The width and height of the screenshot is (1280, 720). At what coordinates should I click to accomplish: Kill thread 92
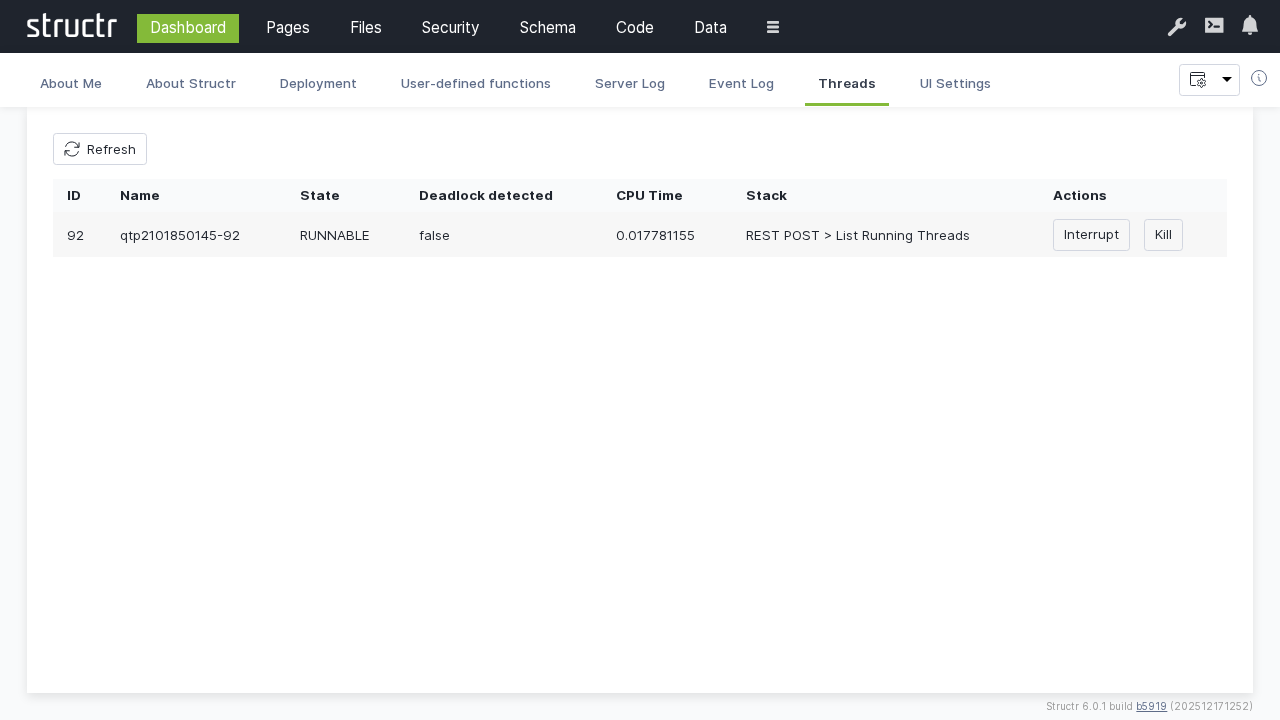1163,235
